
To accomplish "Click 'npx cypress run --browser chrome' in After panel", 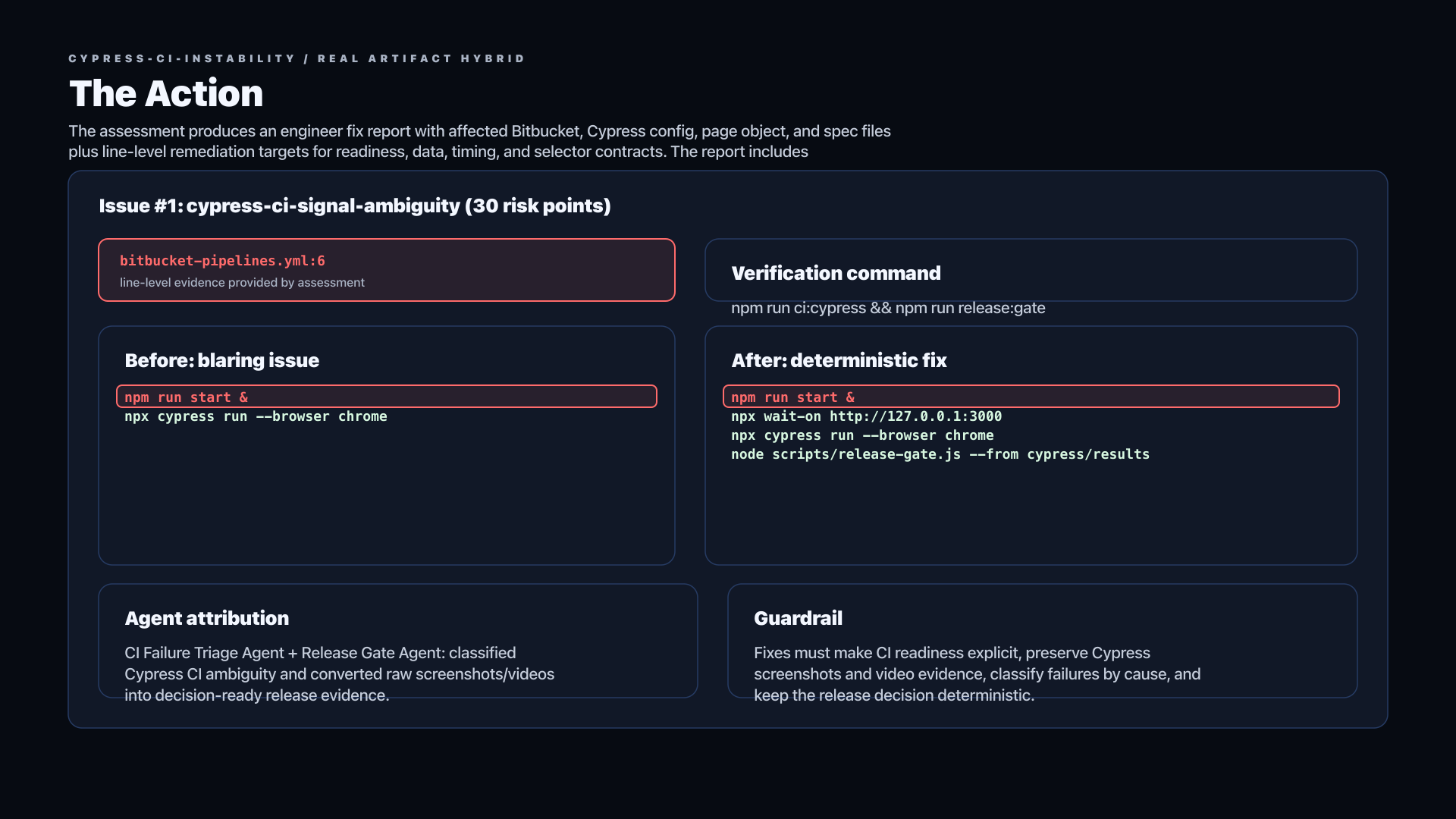I will (x=862, y=435).
